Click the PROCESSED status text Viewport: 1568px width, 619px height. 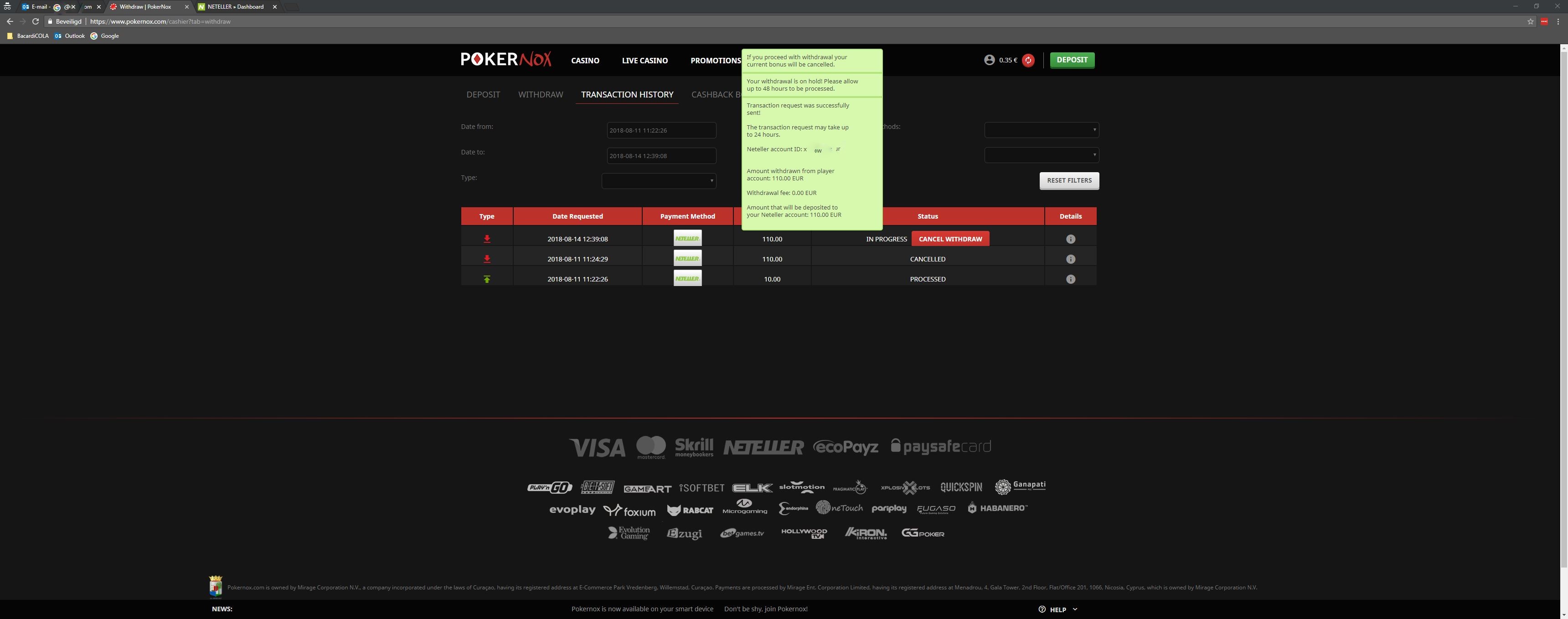928,279
